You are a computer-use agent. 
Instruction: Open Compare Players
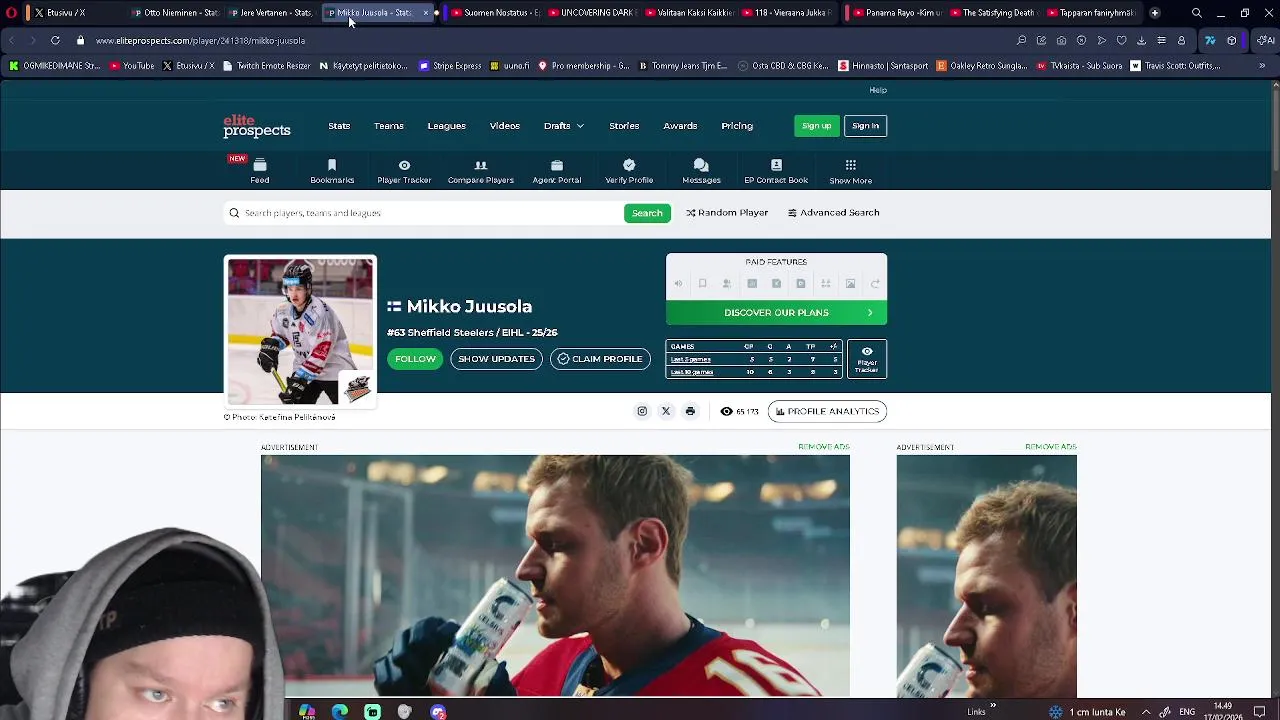[481, 171]
